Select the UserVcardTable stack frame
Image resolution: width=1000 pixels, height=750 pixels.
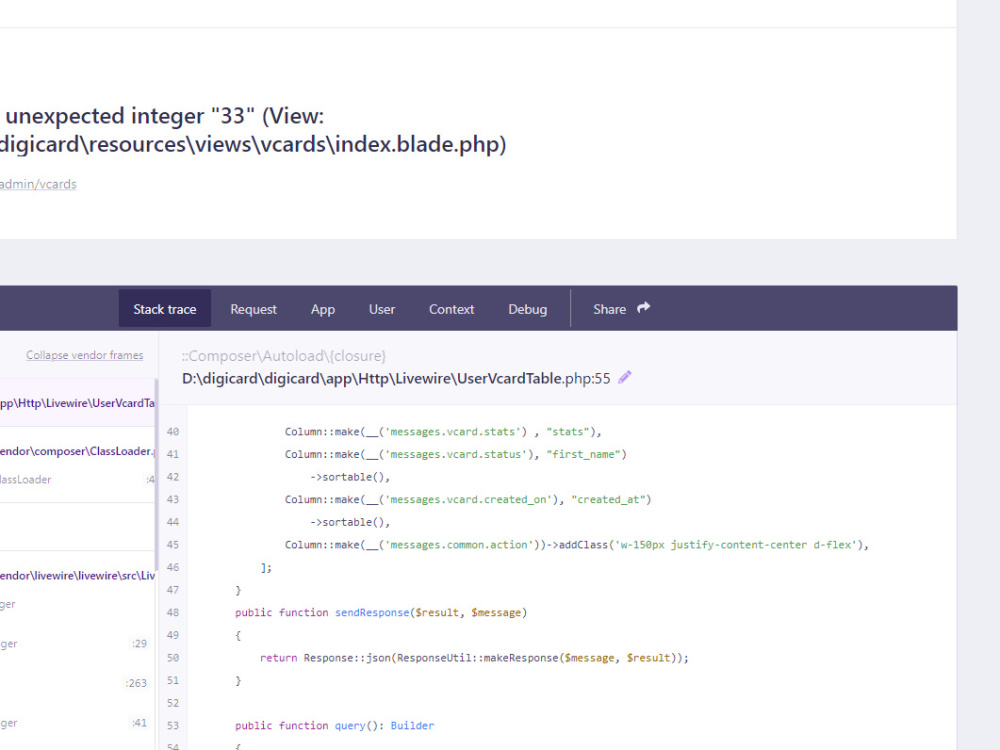pos(77,403)
